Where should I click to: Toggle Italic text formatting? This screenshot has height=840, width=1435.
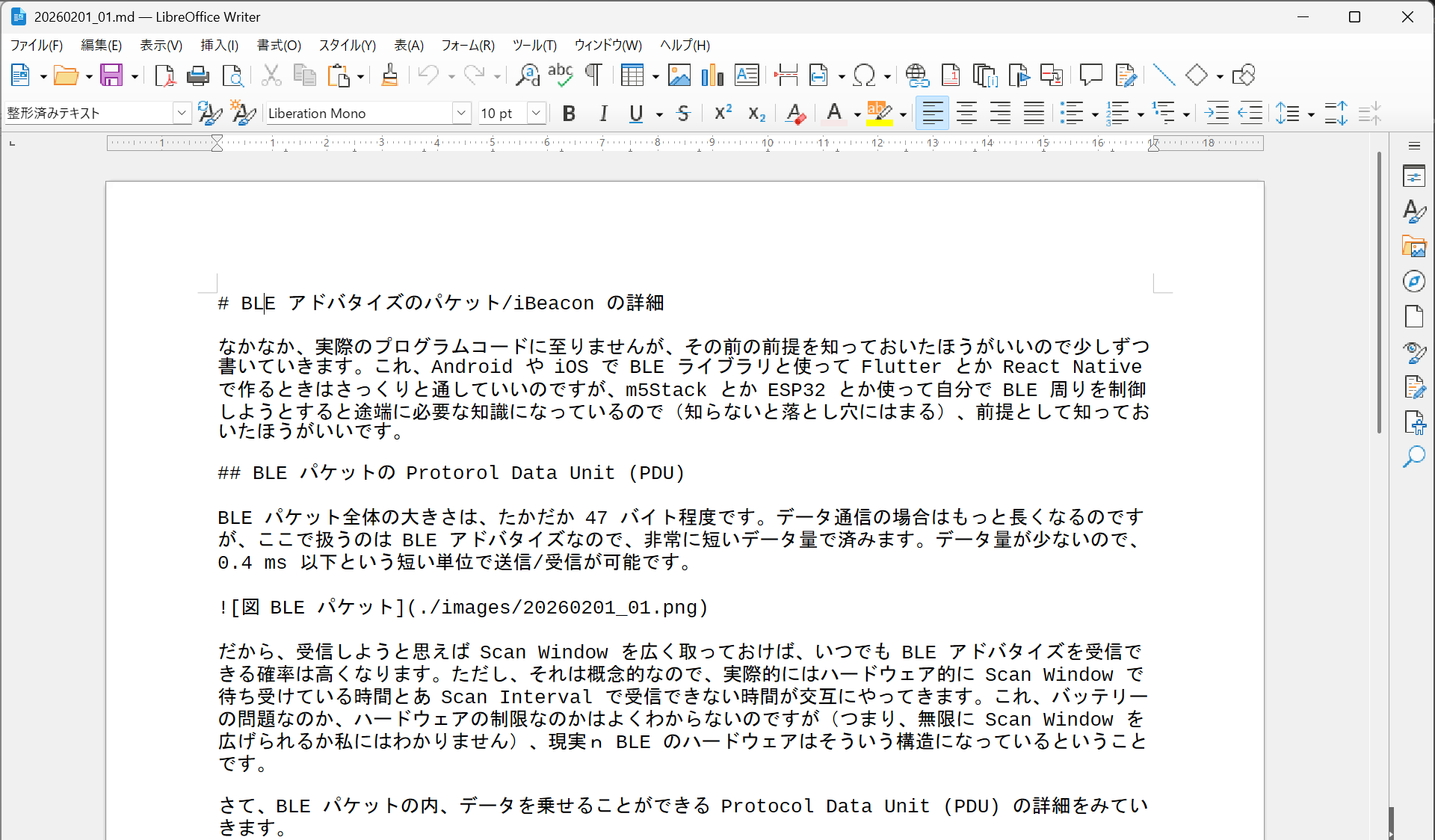coord(602,114)
